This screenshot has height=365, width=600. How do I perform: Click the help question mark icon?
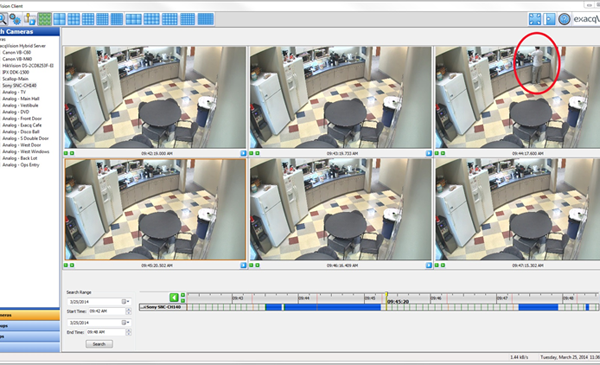(x=564, y=19)
